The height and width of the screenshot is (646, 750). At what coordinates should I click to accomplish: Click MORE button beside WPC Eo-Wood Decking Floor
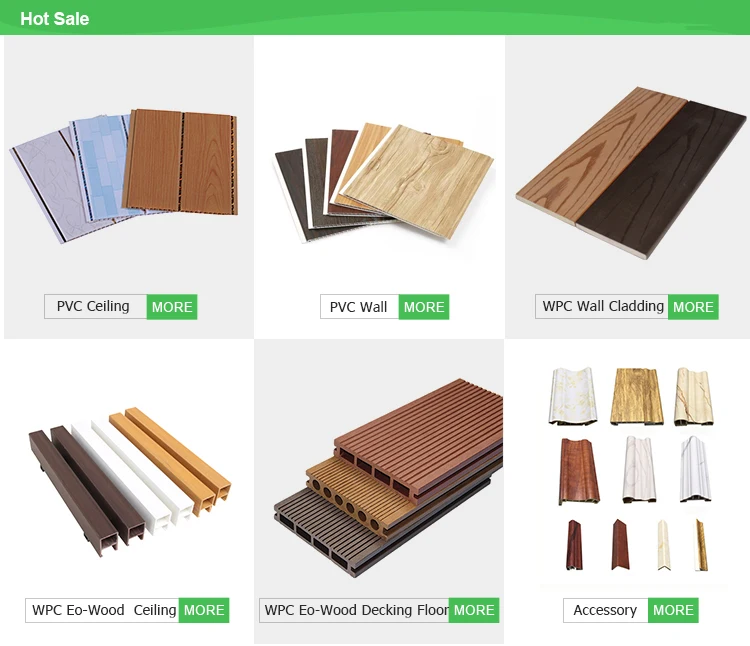tap(474, 610)
